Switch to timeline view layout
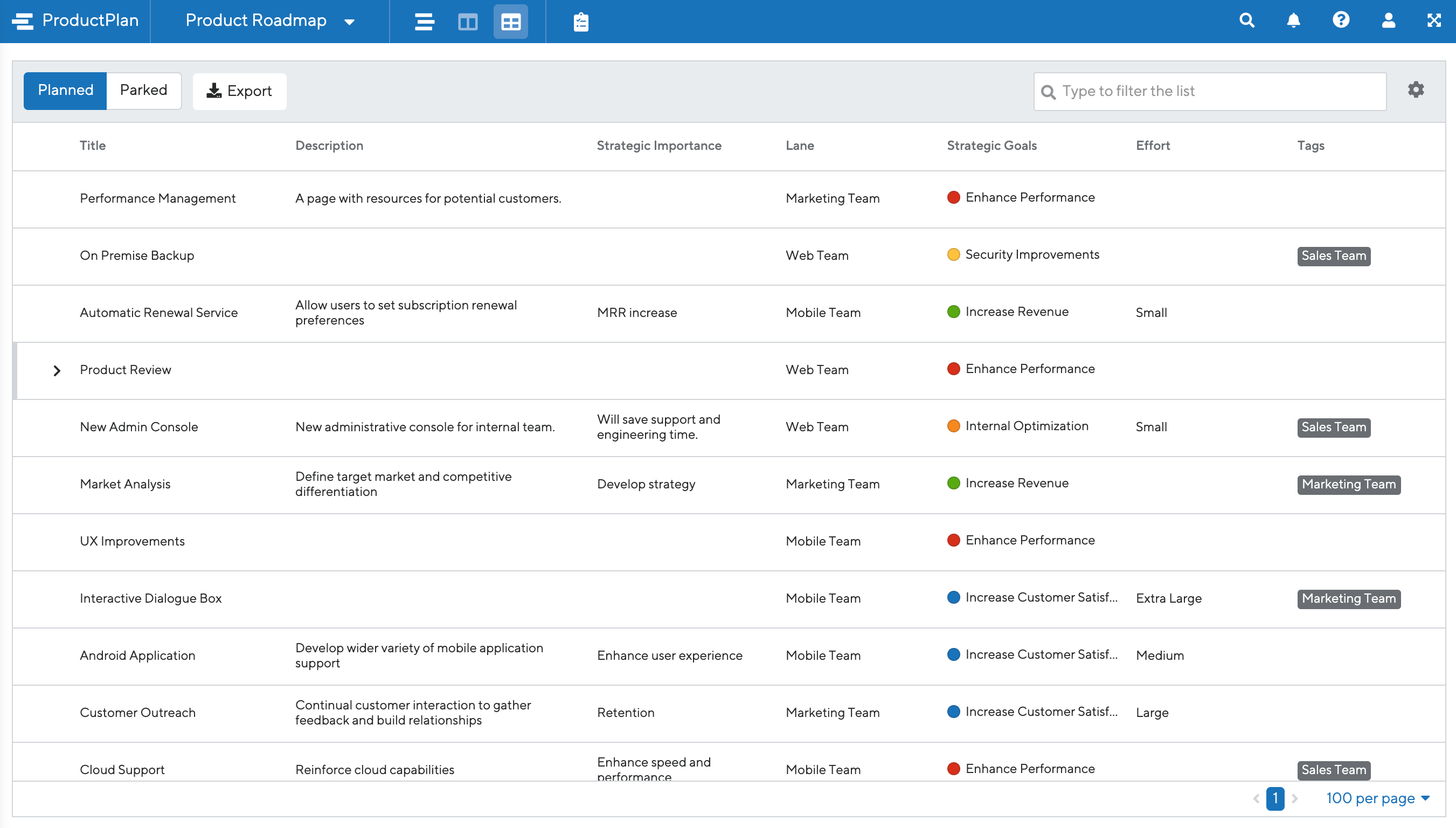The image size is (1456, 828). 424,21
